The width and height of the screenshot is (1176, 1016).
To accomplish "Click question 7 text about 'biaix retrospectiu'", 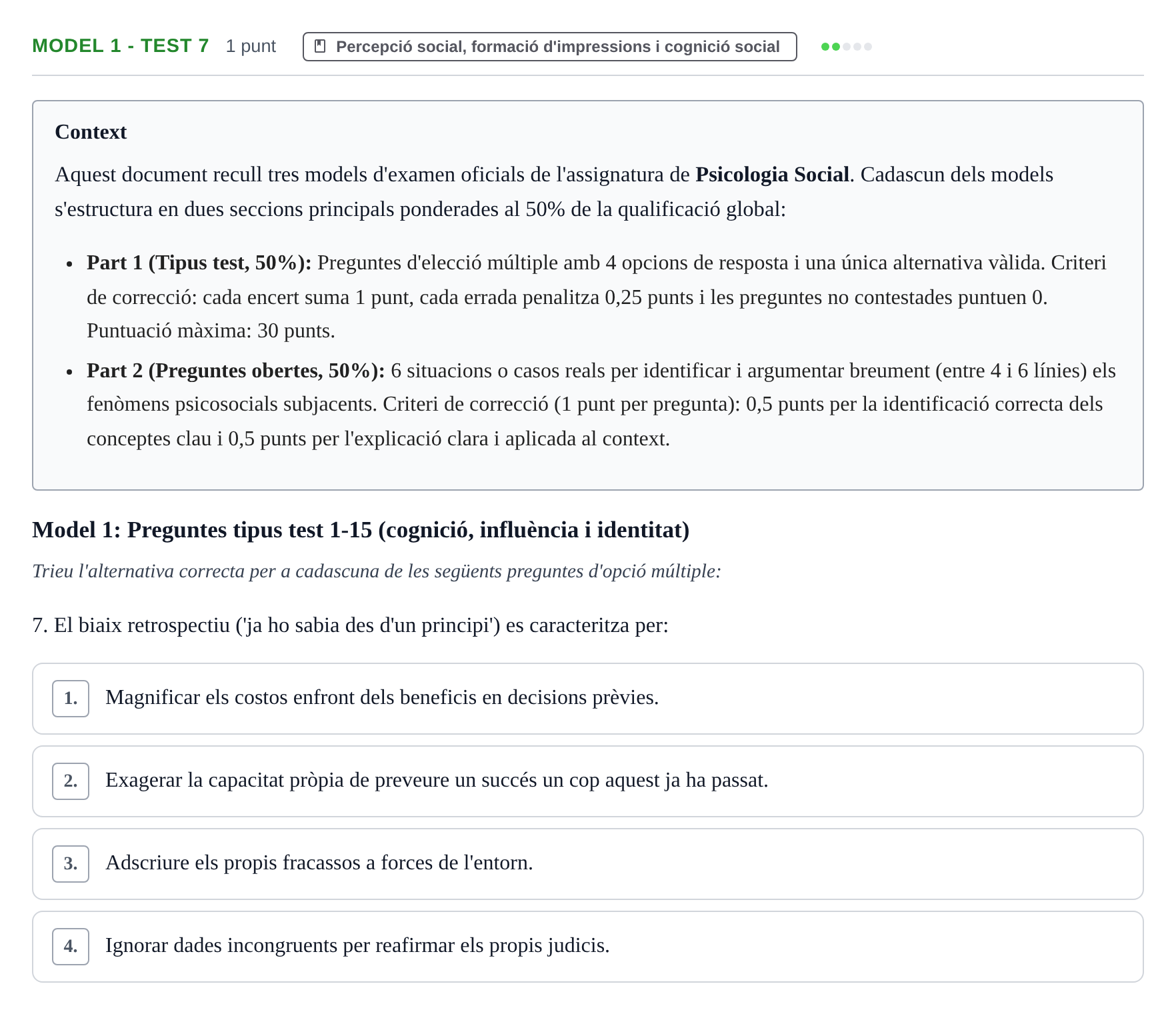I will pos(351,625).
